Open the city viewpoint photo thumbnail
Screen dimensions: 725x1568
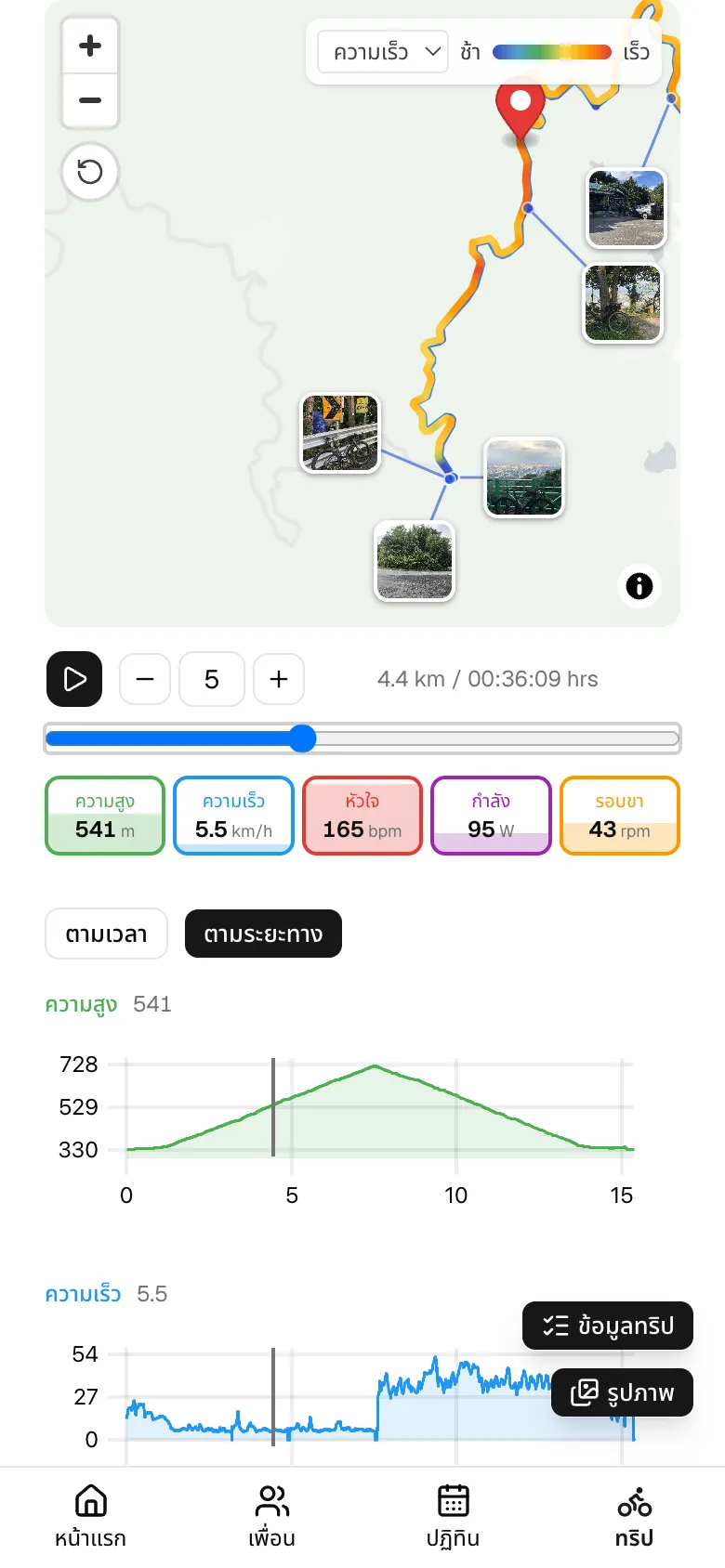[524, 477]
